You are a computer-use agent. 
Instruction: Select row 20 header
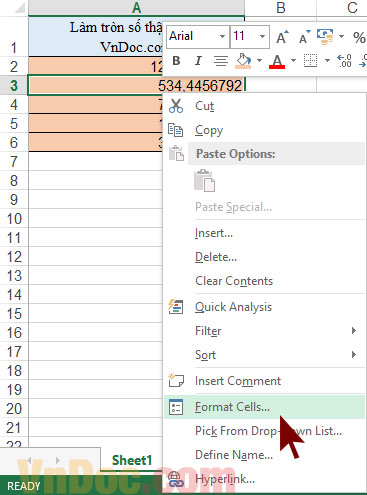click(14, 409)
